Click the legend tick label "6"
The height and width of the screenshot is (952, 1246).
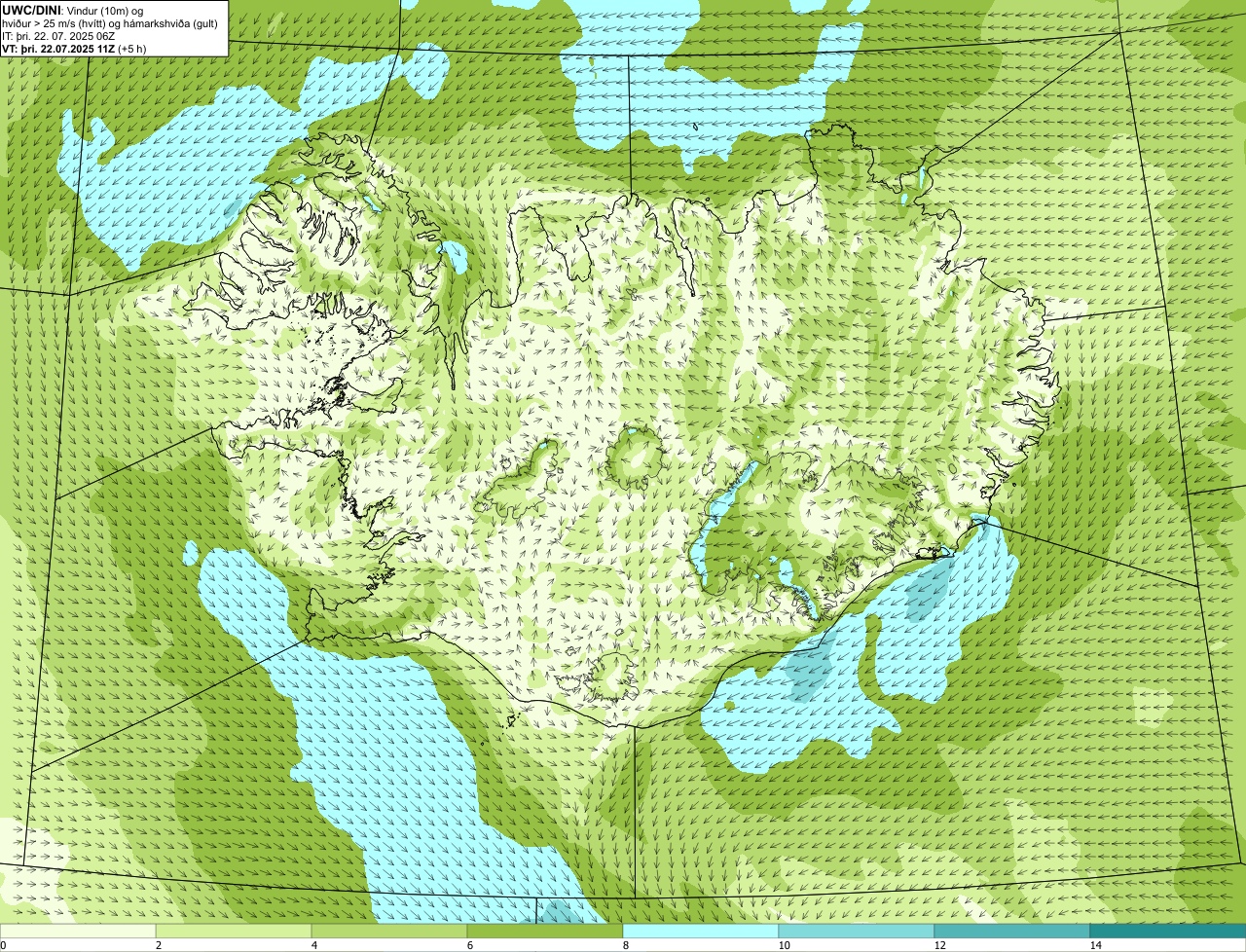click(x=469, y=945)
